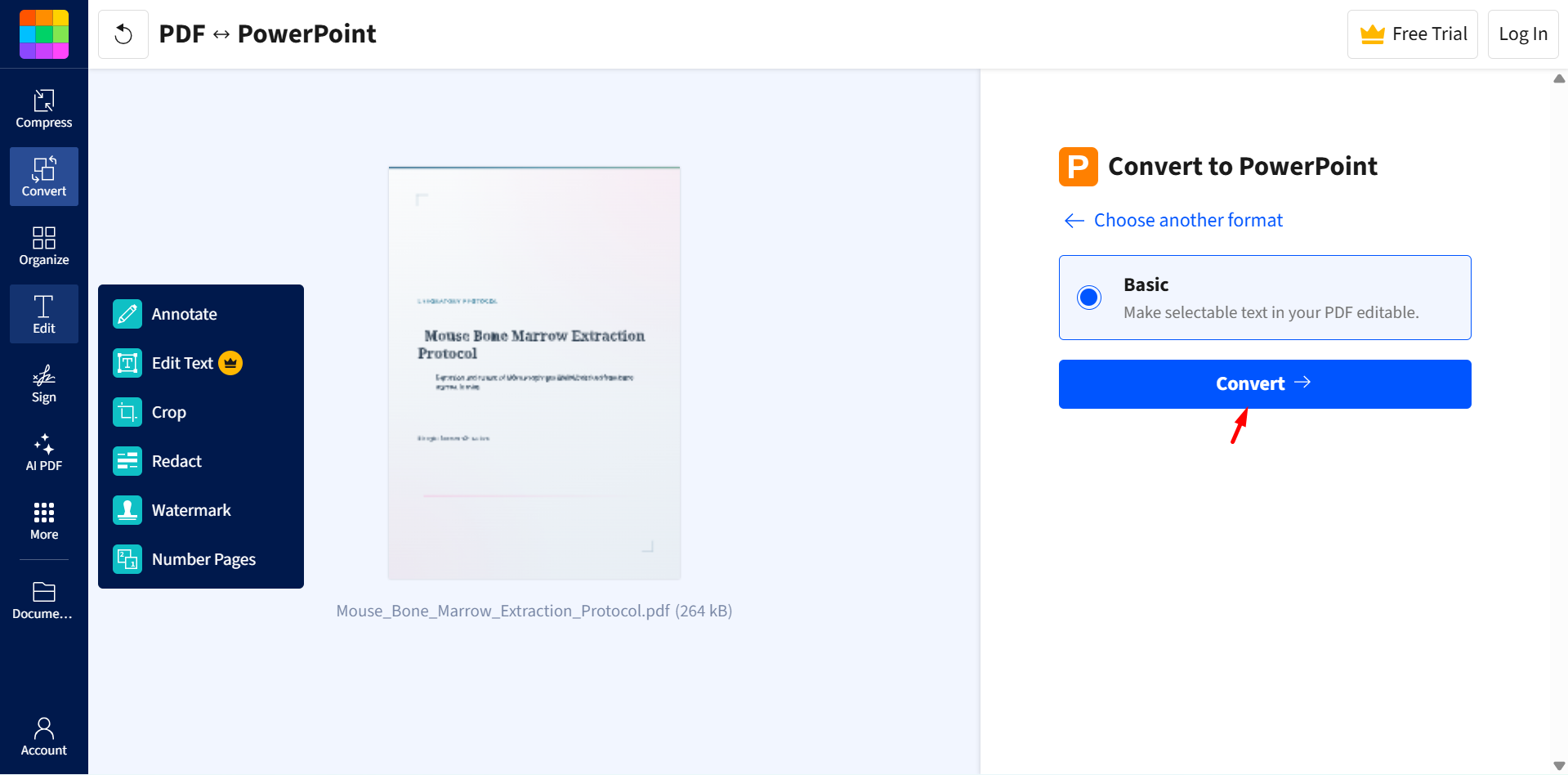Click the orange PowerPoint P icon
Screen dimensions: 1568x775
[x=1079, y=167]
